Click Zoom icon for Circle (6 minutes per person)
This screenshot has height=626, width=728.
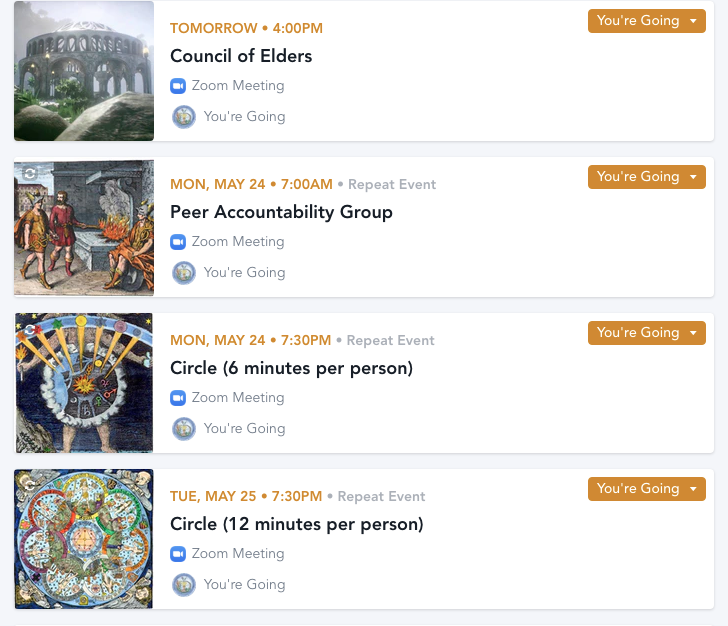click(x=179, y=398)
